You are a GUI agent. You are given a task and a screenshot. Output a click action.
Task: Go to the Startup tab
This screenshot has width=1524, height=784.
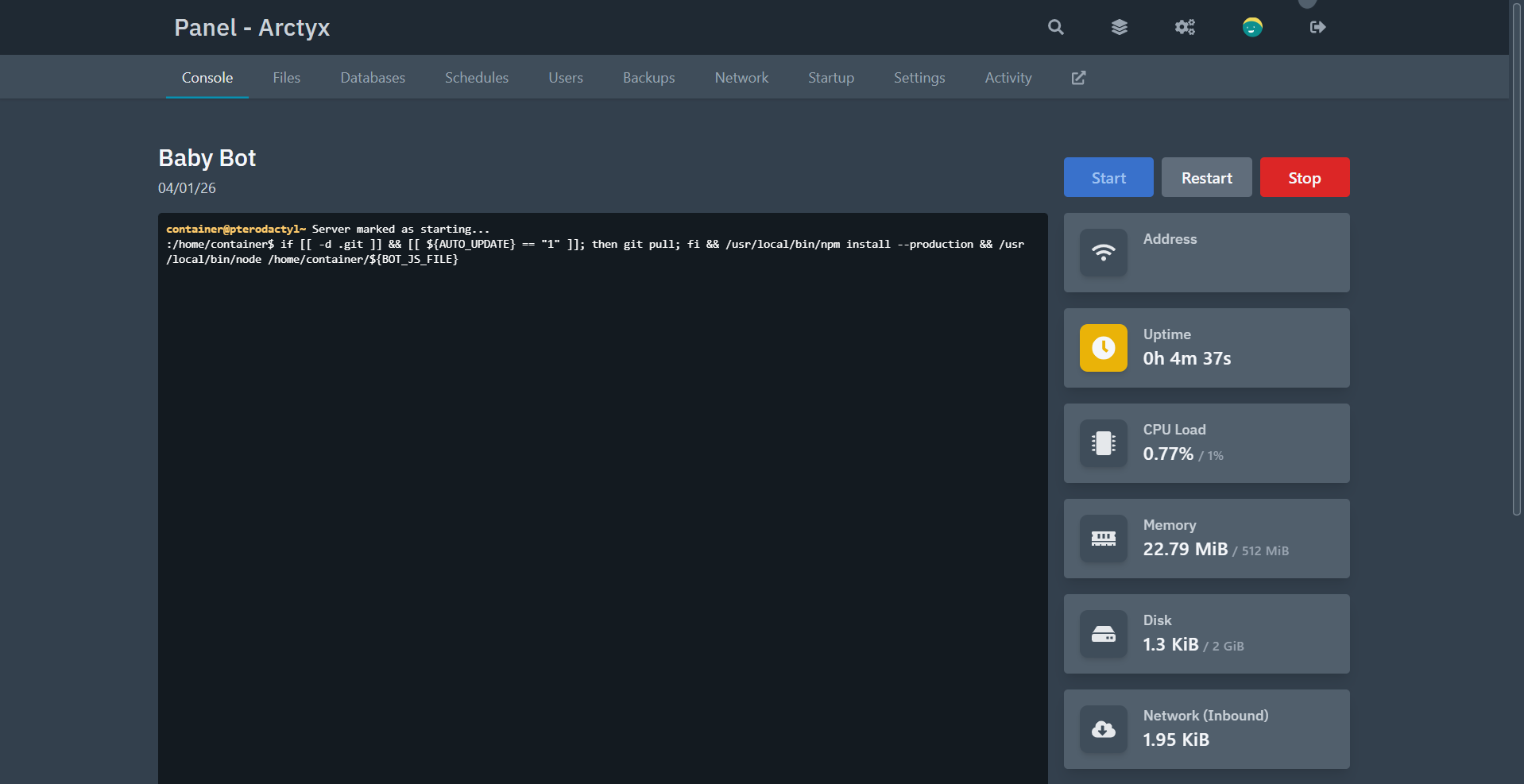830,78
